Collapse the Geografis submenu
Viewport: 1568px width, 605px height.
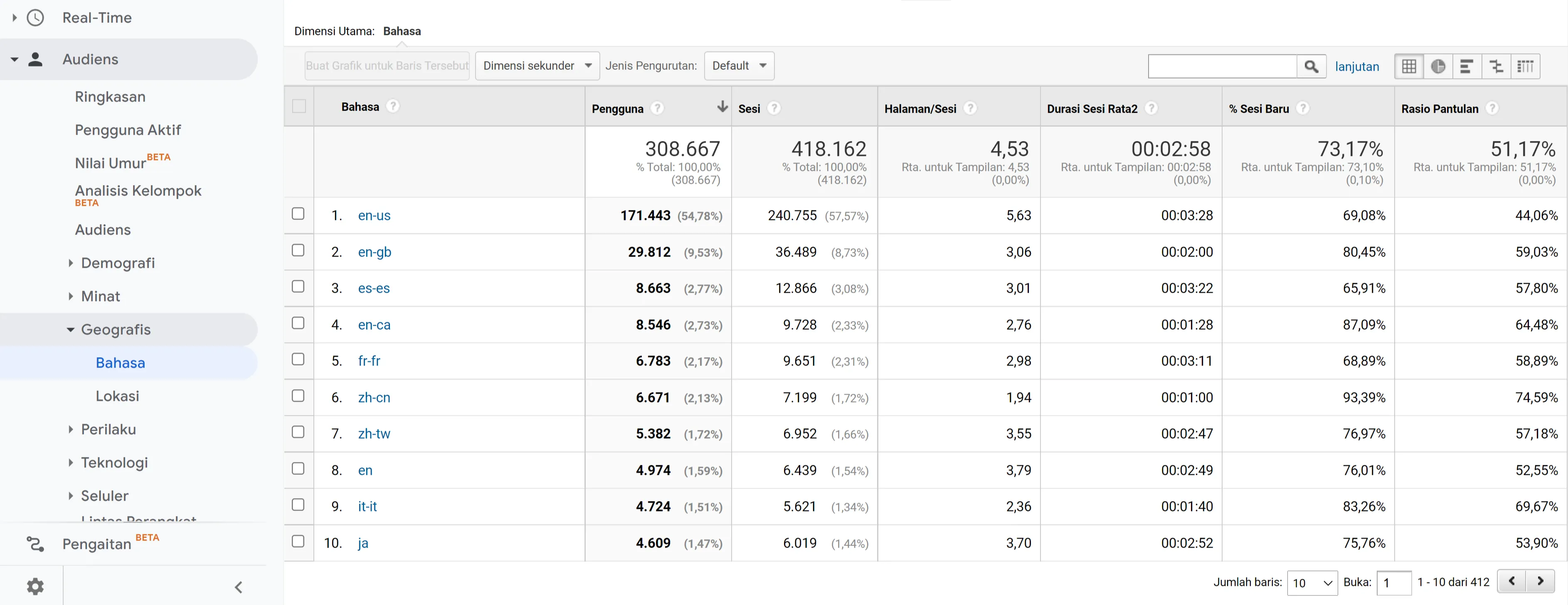(71, 329)
